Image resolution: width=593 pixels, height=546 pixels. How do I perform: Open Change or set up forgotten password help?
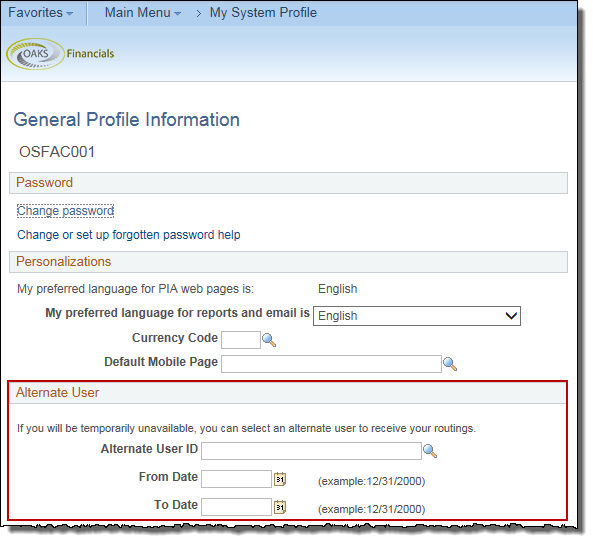(129, 235)
